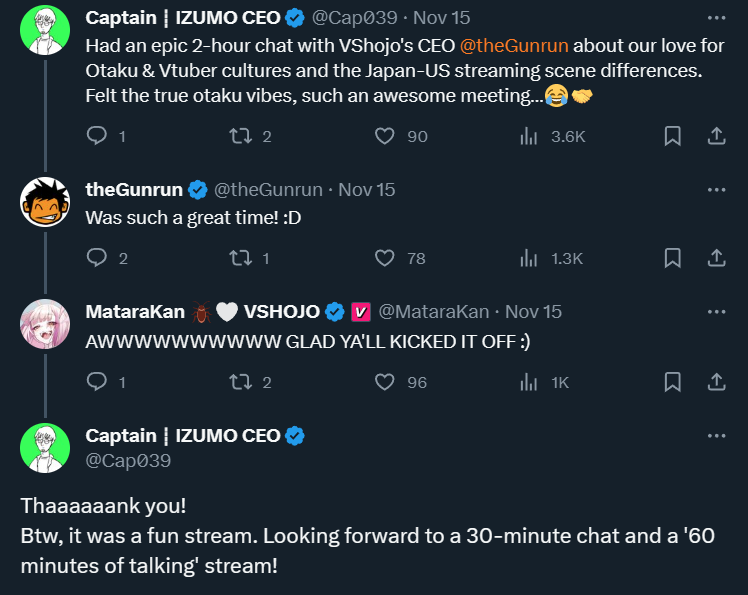Open MataraKan's profile name link
The width and height of the screenshot is (748, 595).
pos(135,312)
